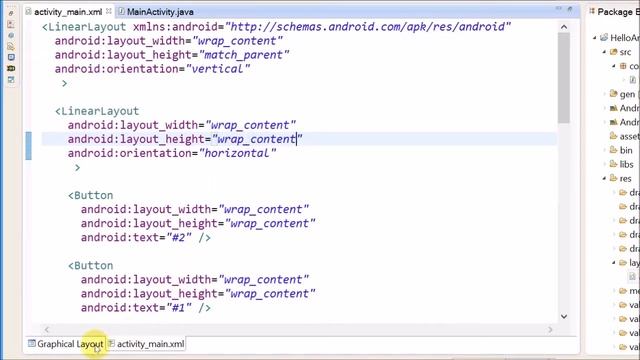Click the round third icon in the left trim bar

click(11, 36)
